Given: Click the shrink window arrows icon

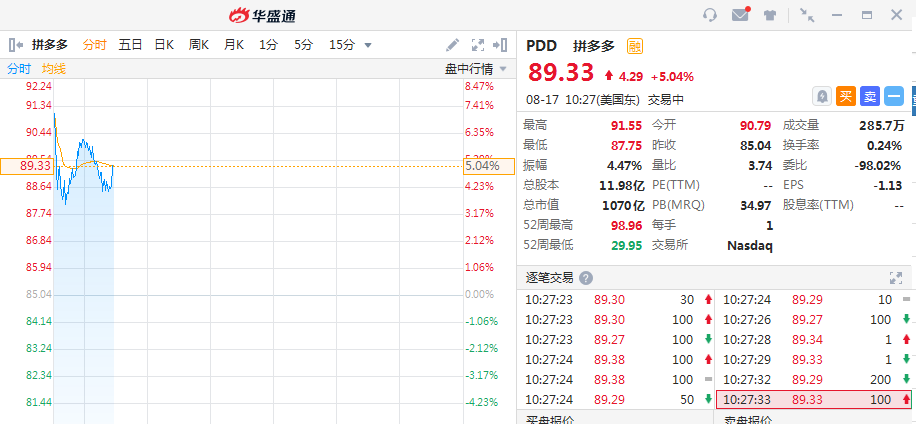Looking at the screenshot, I should click(x=807, y=15).
